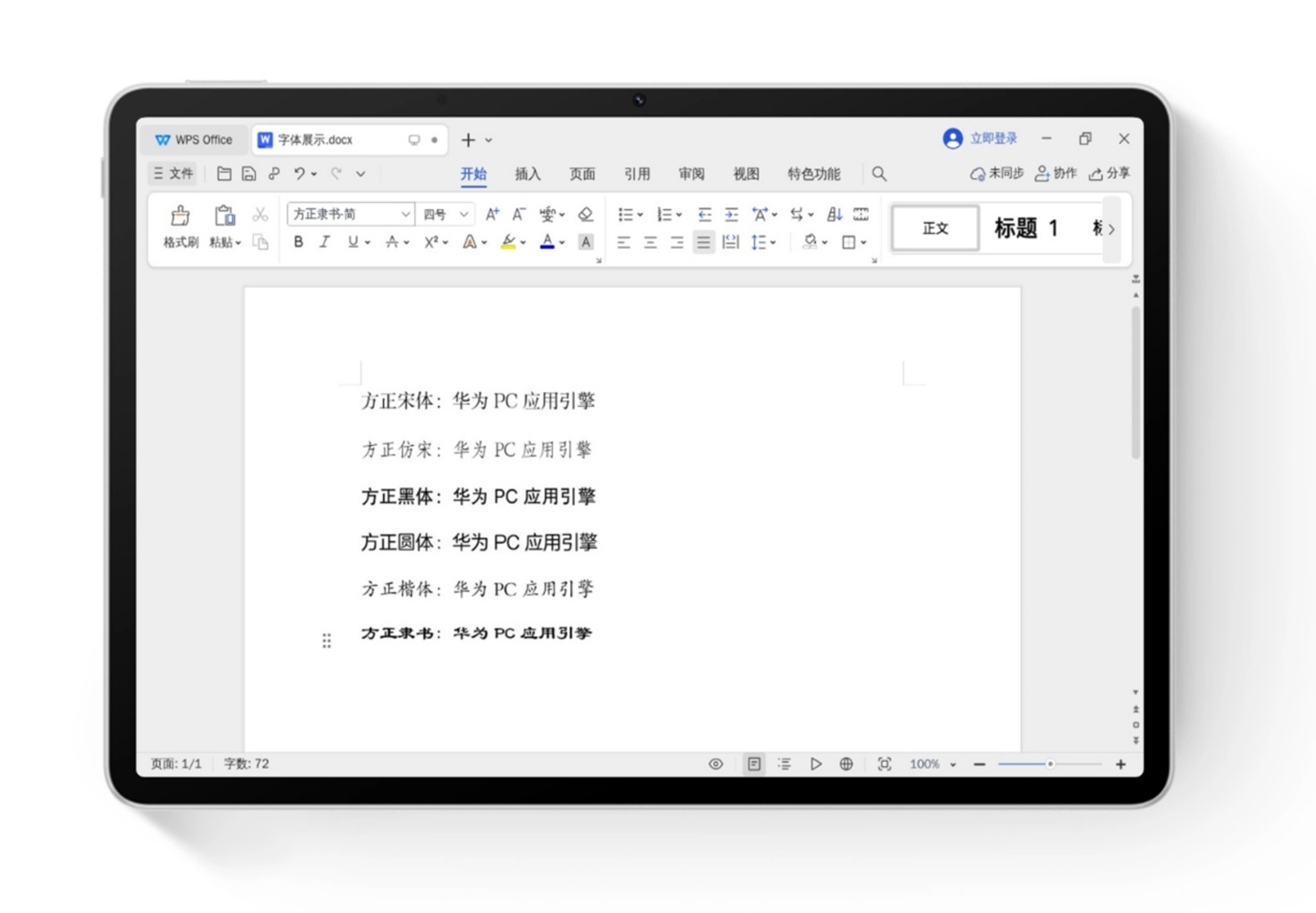Open a file with the folder icon
The width and height of the screenshot is (1316, 913).
pos(224,174)
